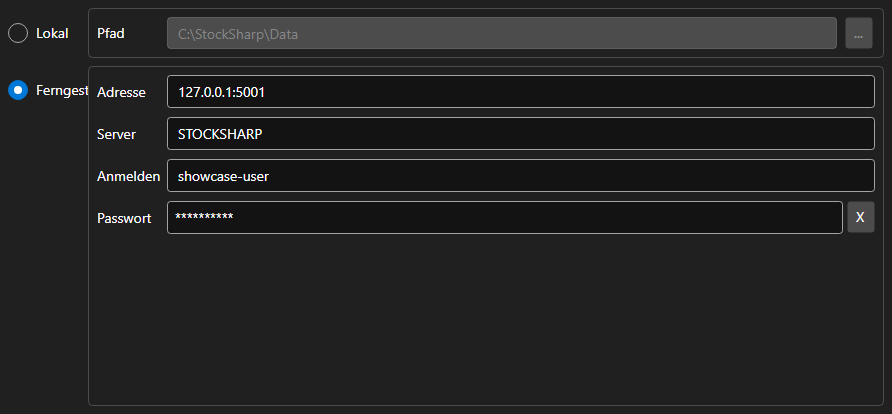
Task: Click the Adresse label
Action: point(121,92)
